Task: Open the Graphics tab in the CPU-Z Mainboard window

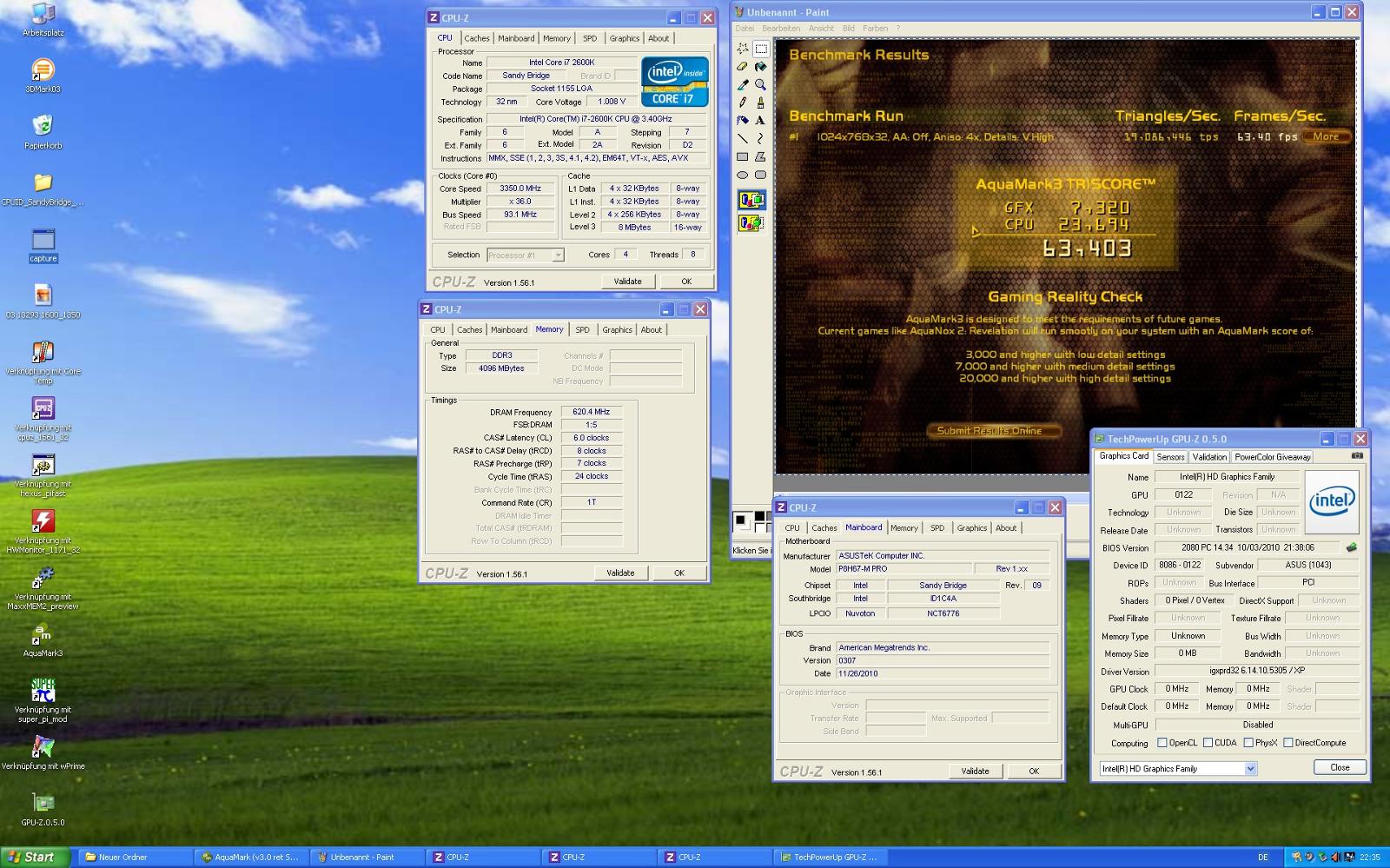Action: point(972,528)
